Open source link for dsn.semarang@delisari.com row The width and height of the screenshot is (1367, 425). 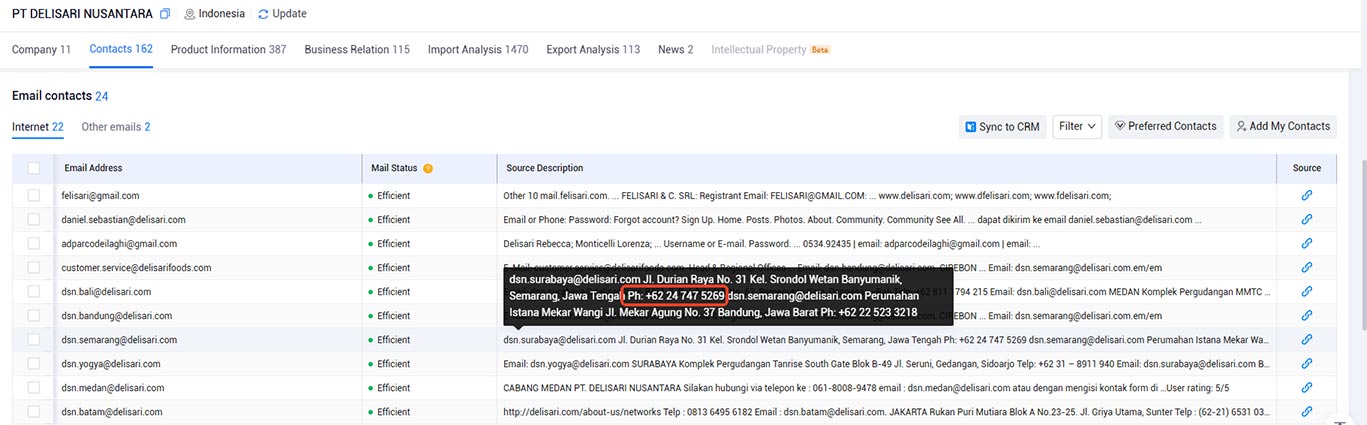[1306, 340]
